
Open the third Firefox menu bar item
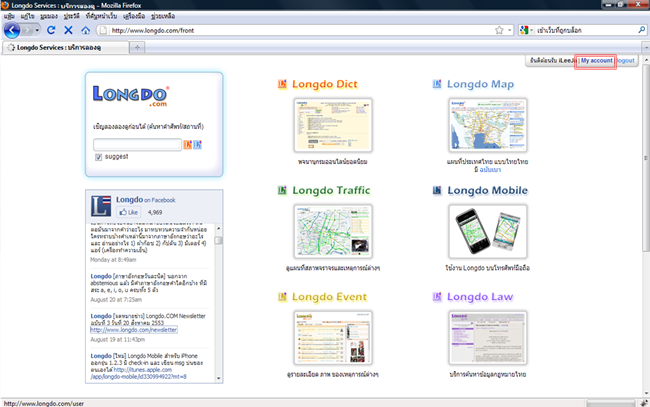pos(49,16)
